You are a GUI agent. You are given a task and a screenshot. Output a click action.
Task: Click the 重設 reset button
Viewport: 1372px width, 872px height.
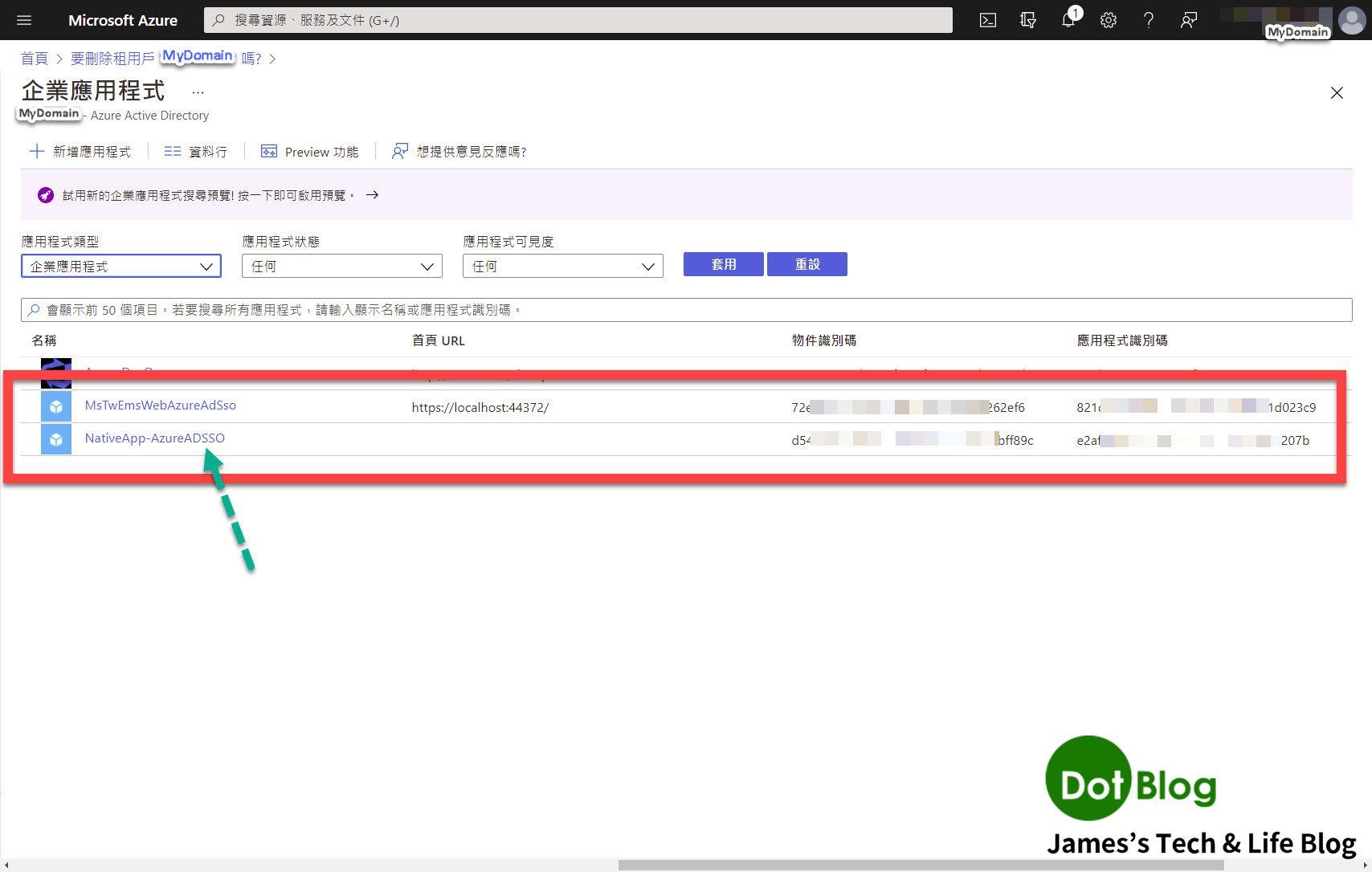pyautogui.click(x=807, y=264)
